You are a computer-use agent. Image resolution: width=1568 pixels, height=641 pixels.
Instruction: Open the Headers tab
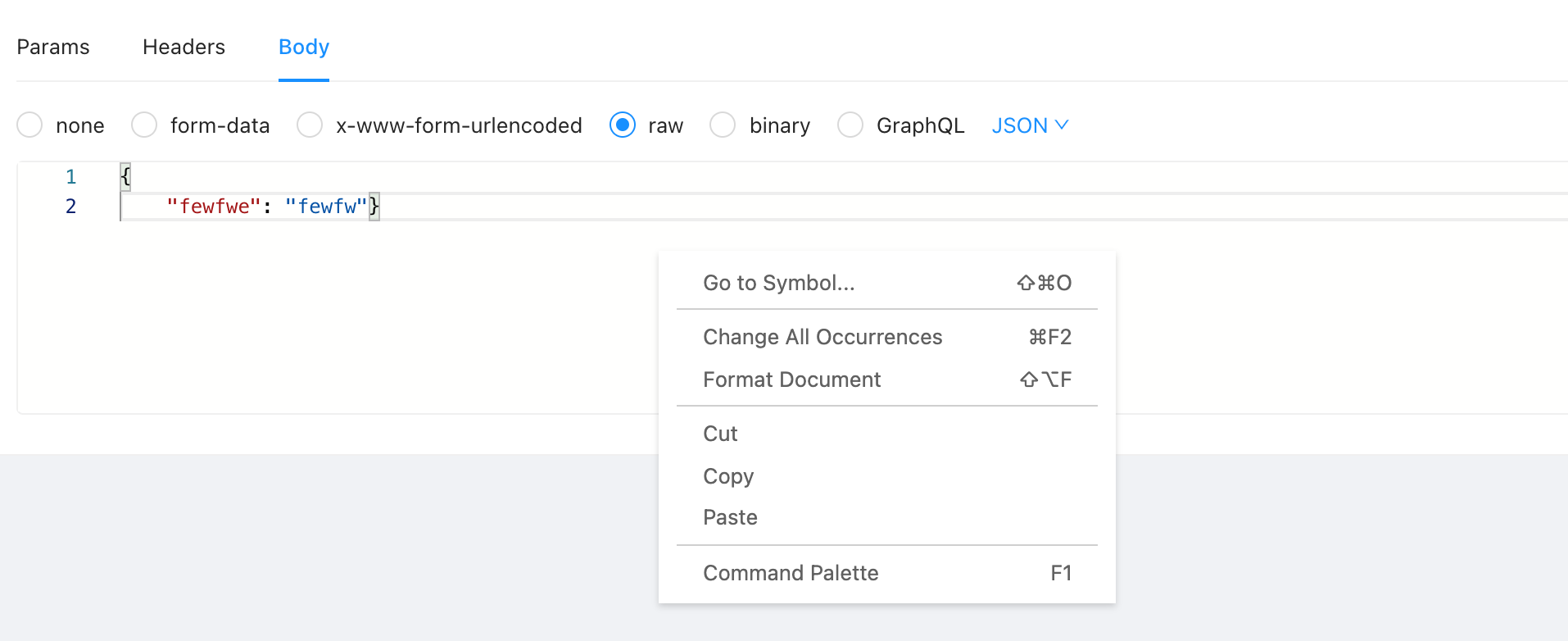pyautogui.click(x=184, y=47)
